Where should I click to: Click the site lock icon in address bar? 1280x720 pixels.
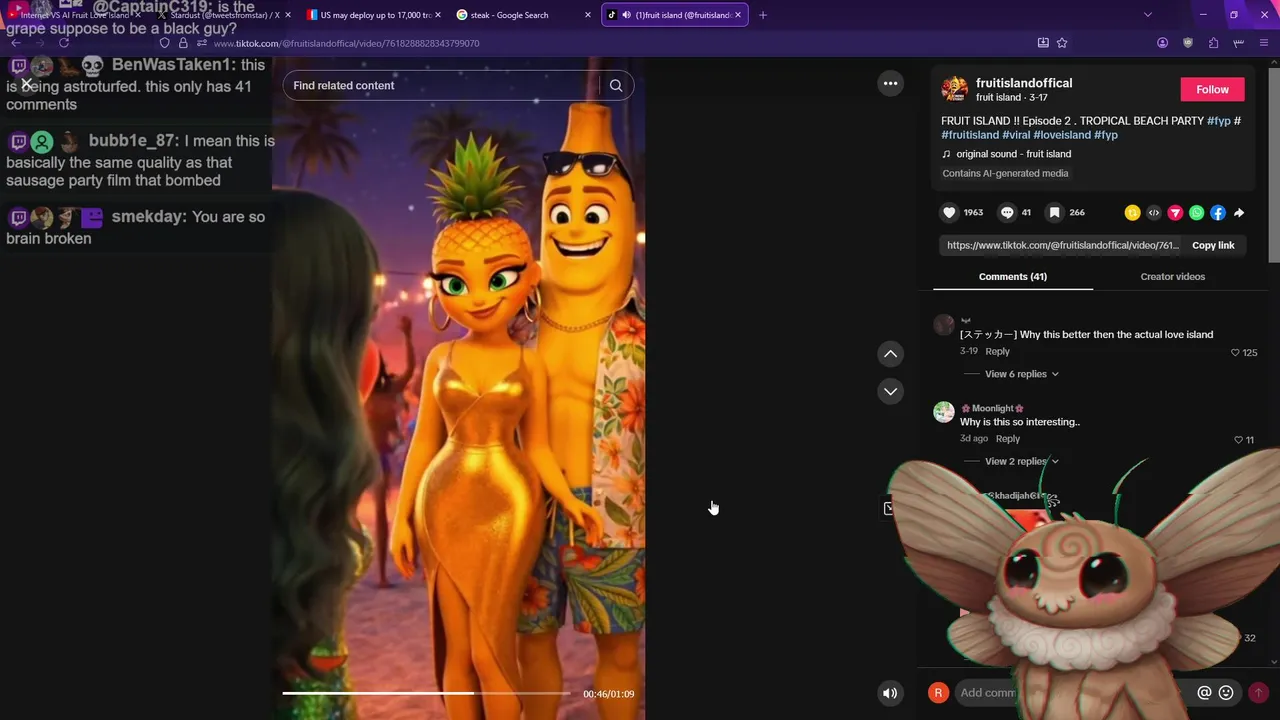coord(183,43)
